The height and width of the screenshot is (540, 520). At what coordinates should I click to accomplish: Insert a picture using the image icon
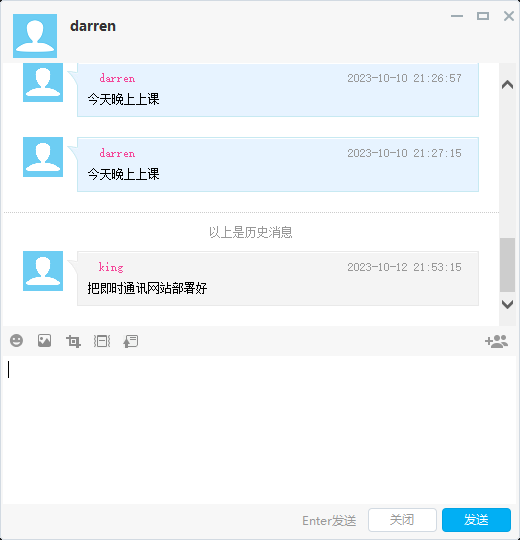[x=44, y=341]
